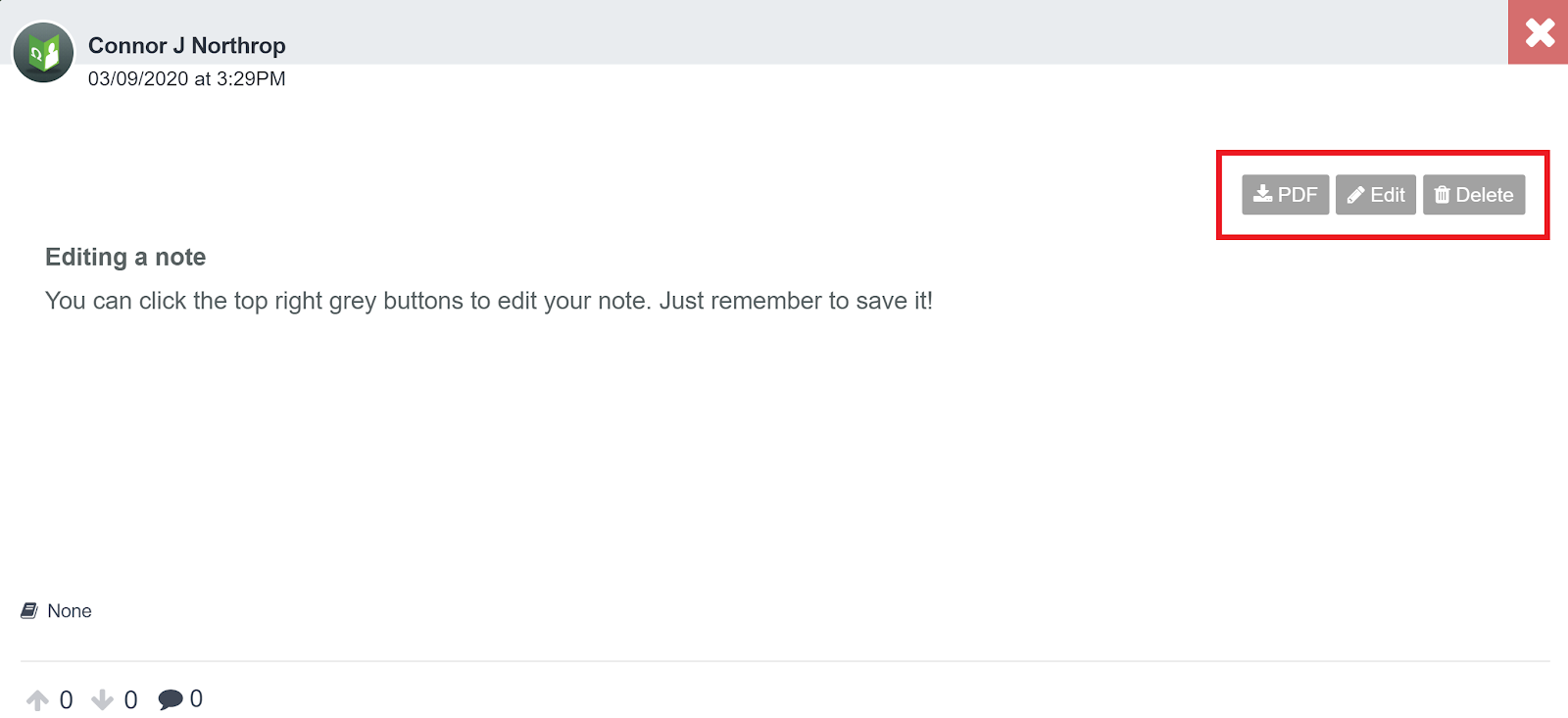The image size is (1568, 718).
Task: Click the downvote count number
Action: point(130,700)
